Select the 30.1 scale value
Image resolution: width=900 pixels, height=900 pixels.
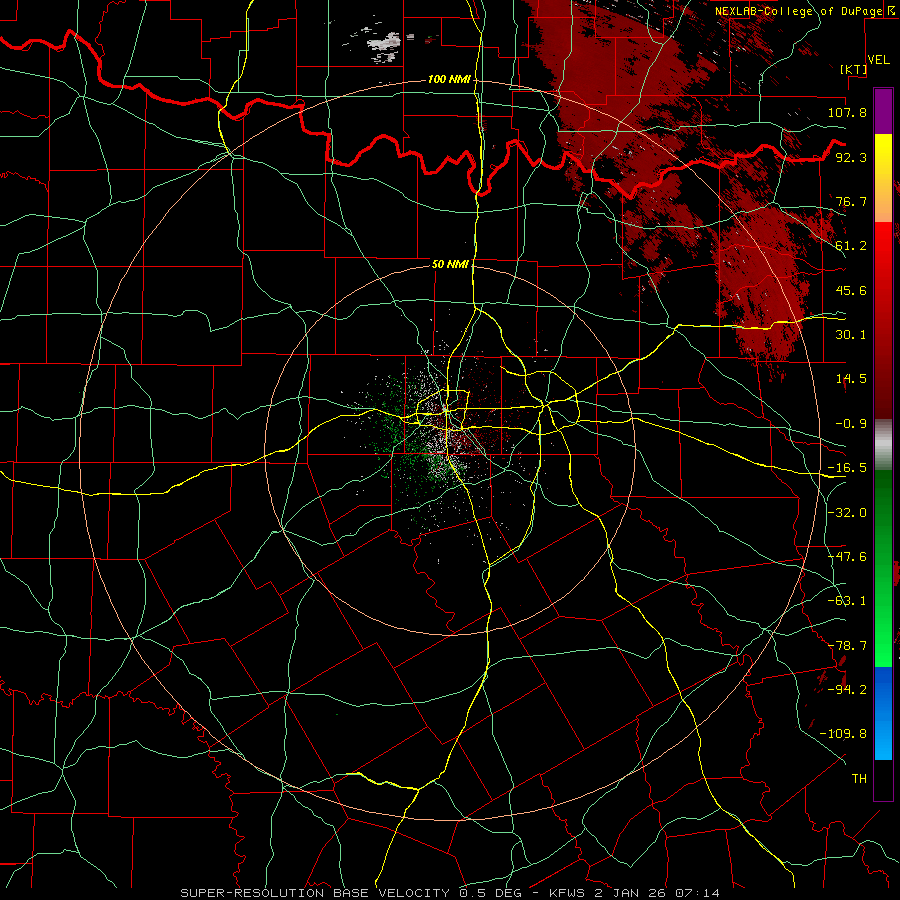point(851,335)
